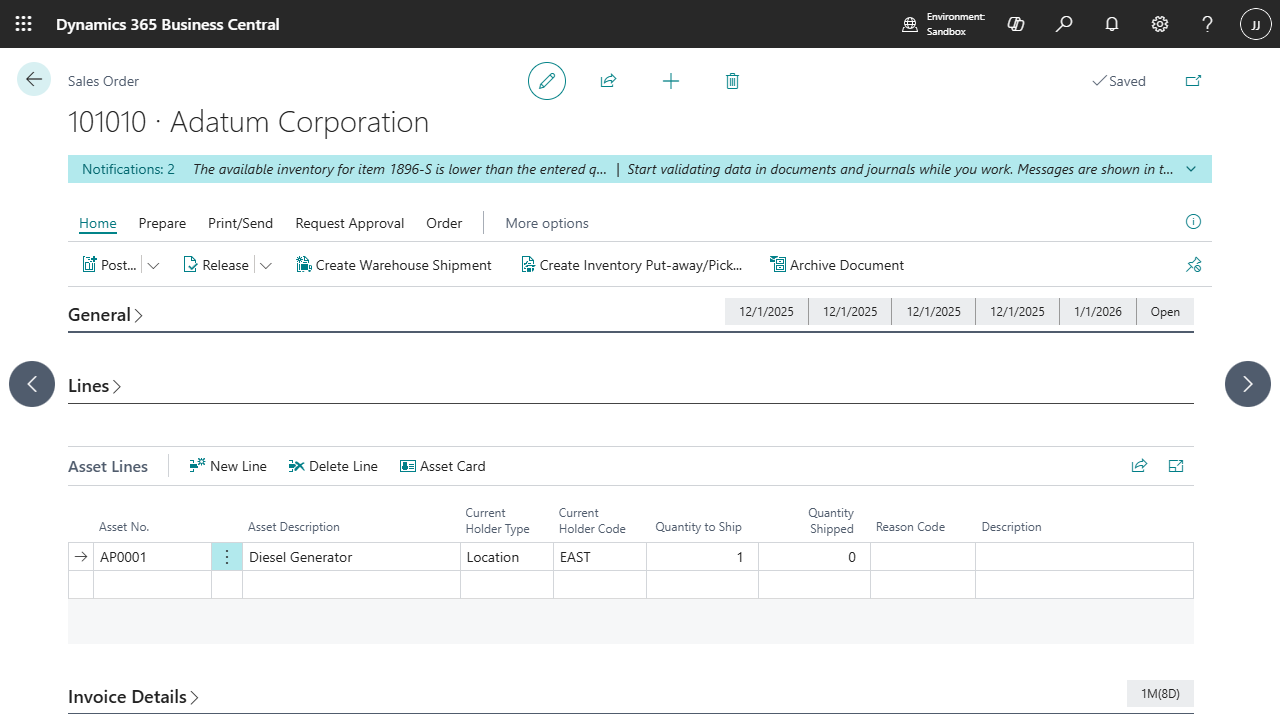
Task: Select the Home tab
Action: point(98,223)
